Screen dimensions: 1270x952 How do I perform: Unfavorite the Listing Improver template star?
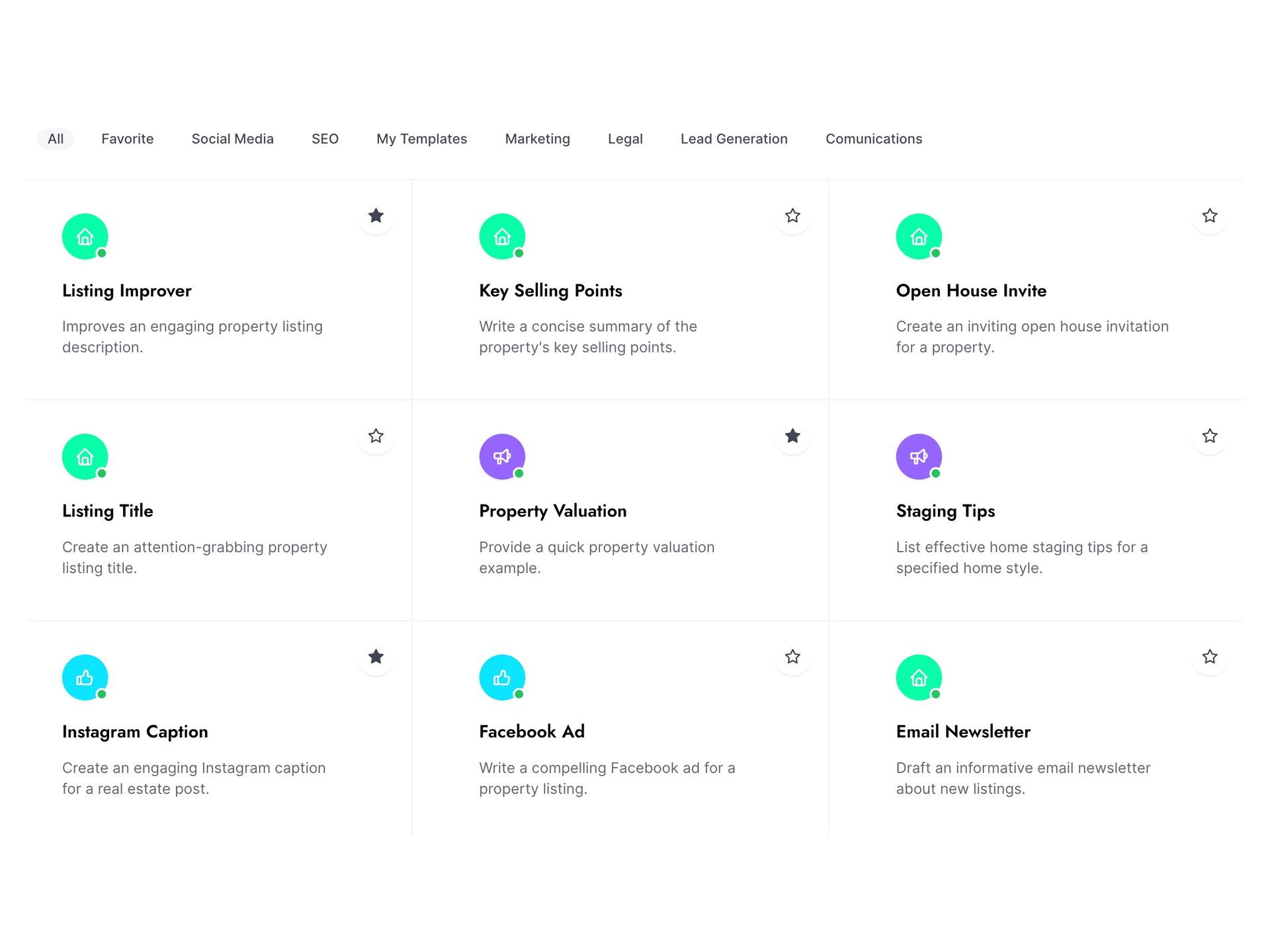point(376,216)
